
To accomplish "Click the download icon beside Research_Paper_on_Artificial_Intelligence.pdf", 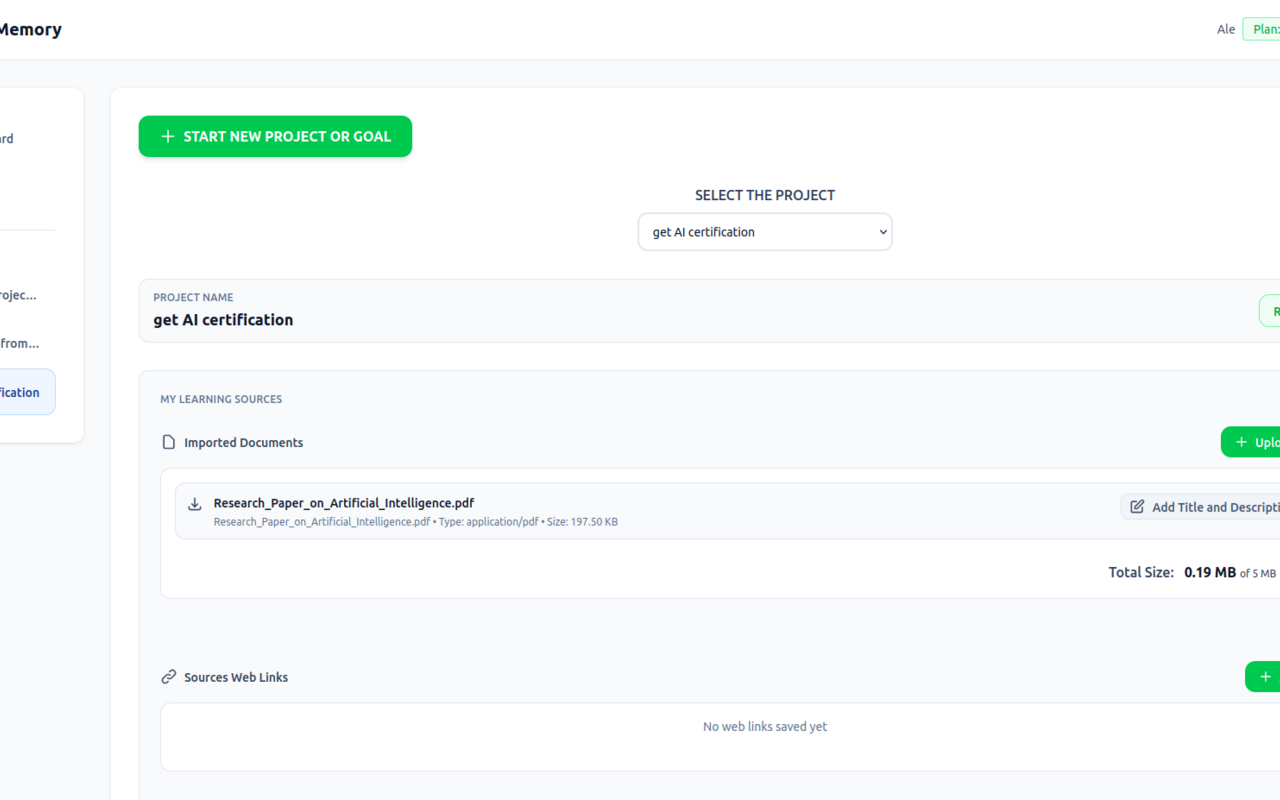I will (x=192, y=506).
